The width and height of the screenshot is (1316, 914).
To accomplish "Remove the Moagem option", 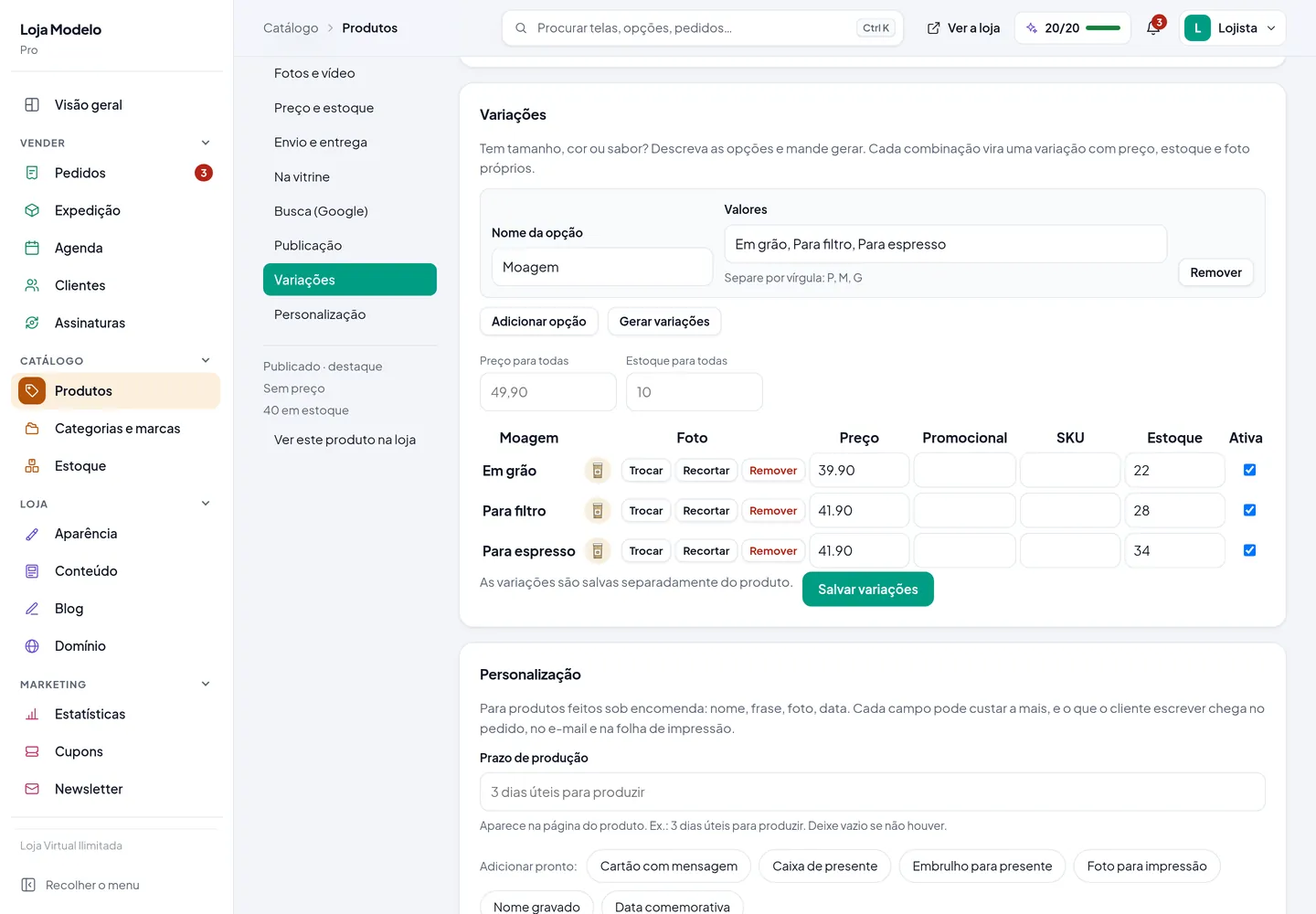I will (x=1215, y=272).
